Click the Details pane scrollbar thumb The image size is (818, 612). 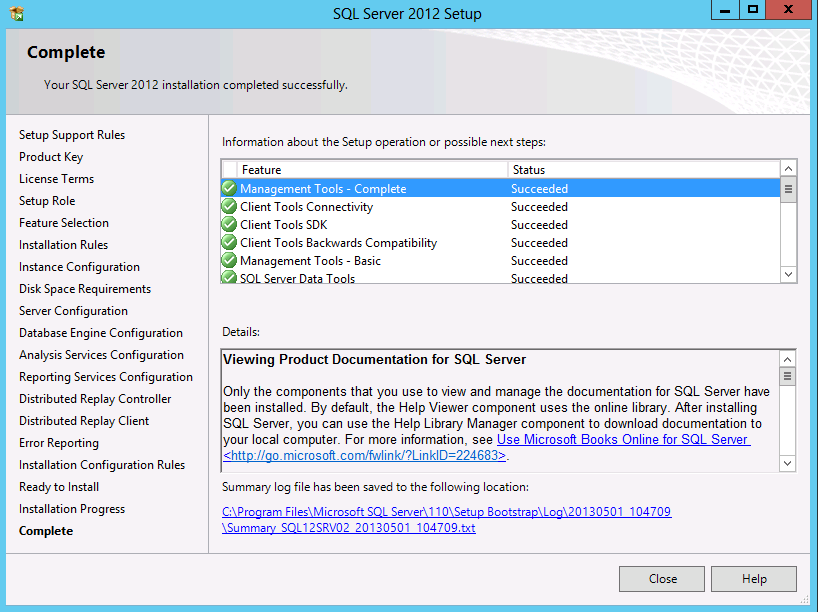tap(787, 376)
